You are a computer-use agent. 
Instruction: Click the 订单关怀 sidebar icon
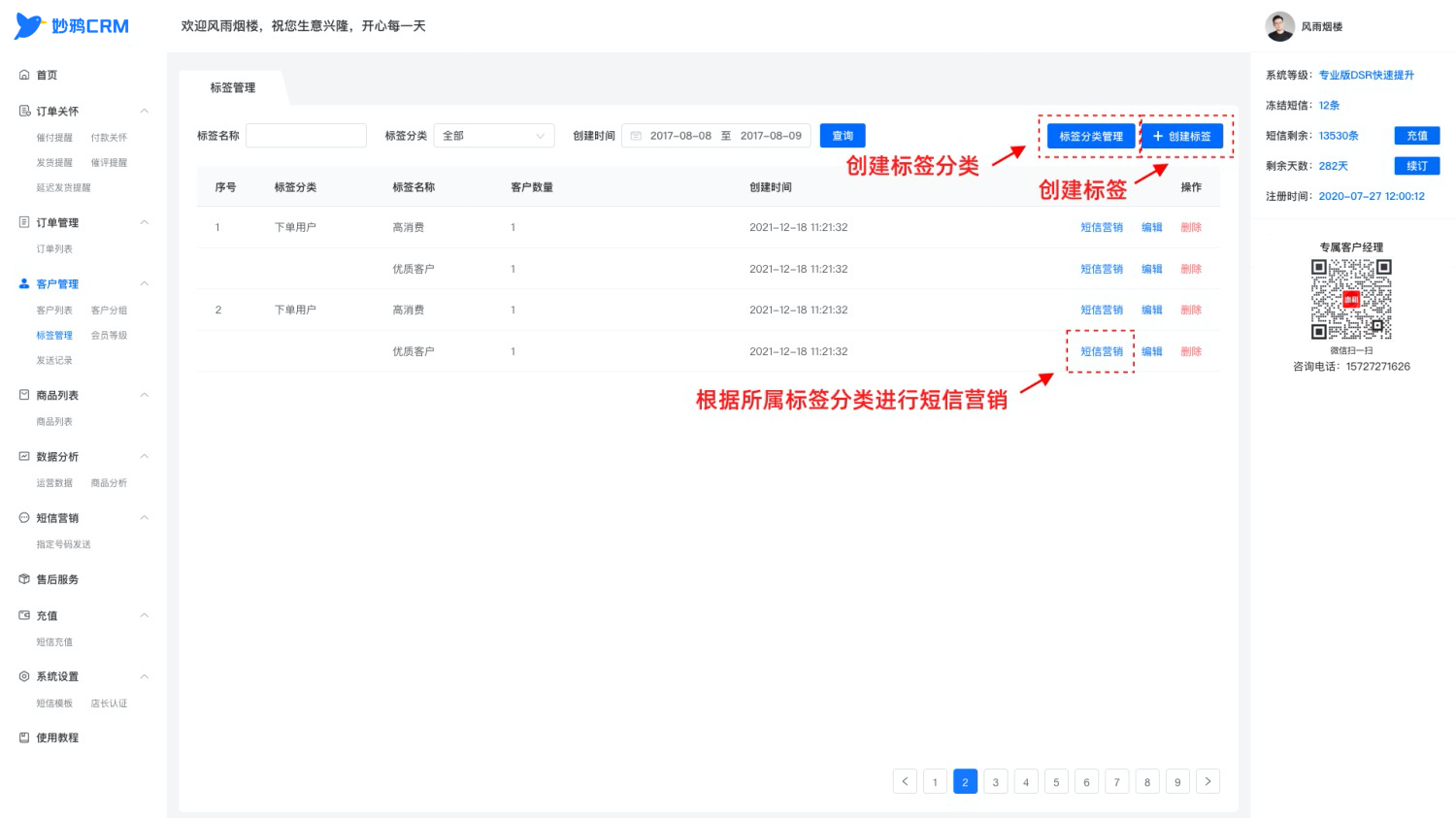[x=24, y=111]
